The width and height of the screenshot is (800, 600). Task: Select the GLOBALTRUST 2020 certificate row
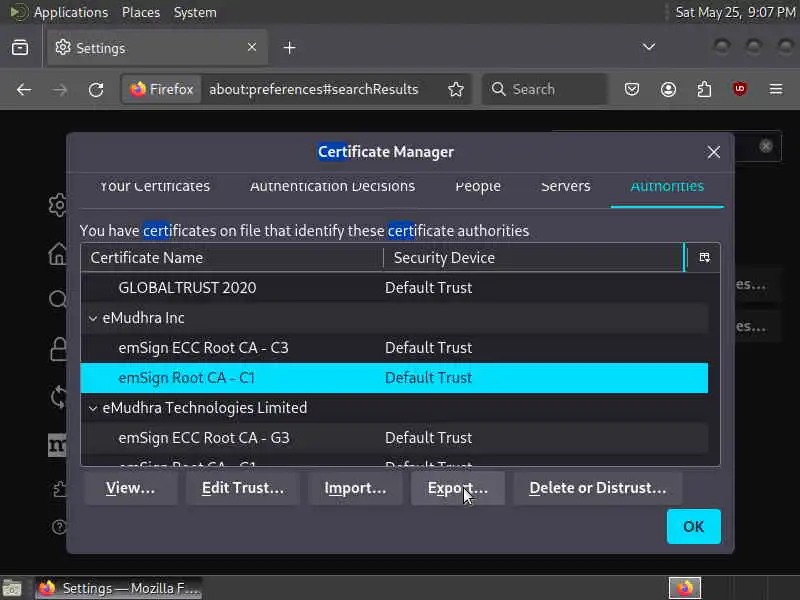tap(394, 288)
